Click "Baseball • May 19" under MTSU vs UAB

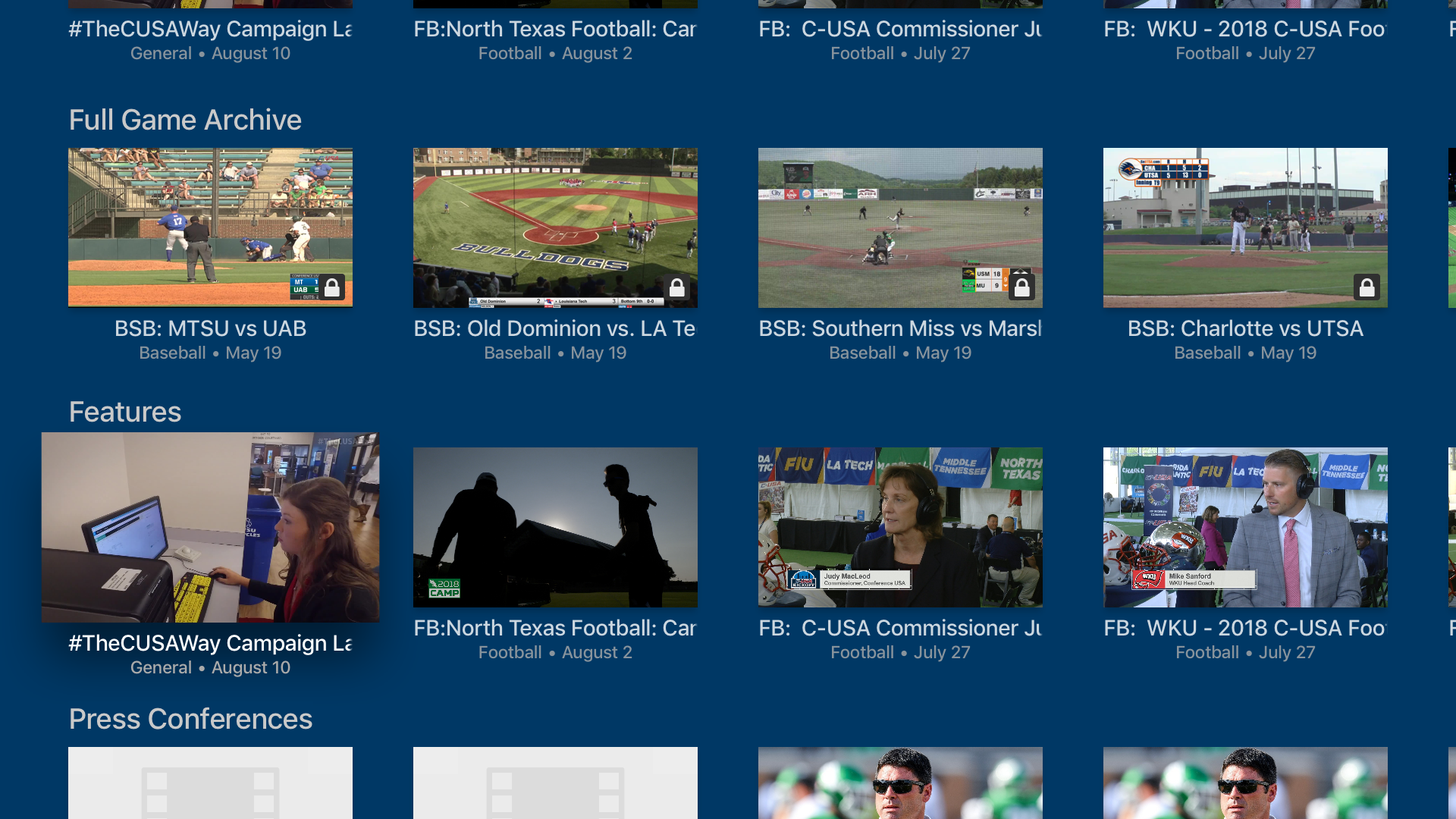[x=210, y=353]
